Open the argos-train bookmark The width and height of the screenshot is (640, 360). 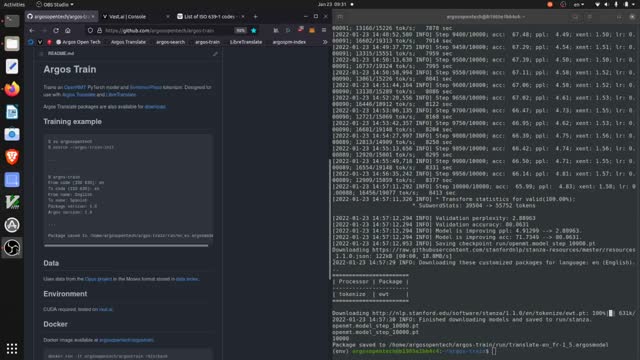(x=207, y=42)
